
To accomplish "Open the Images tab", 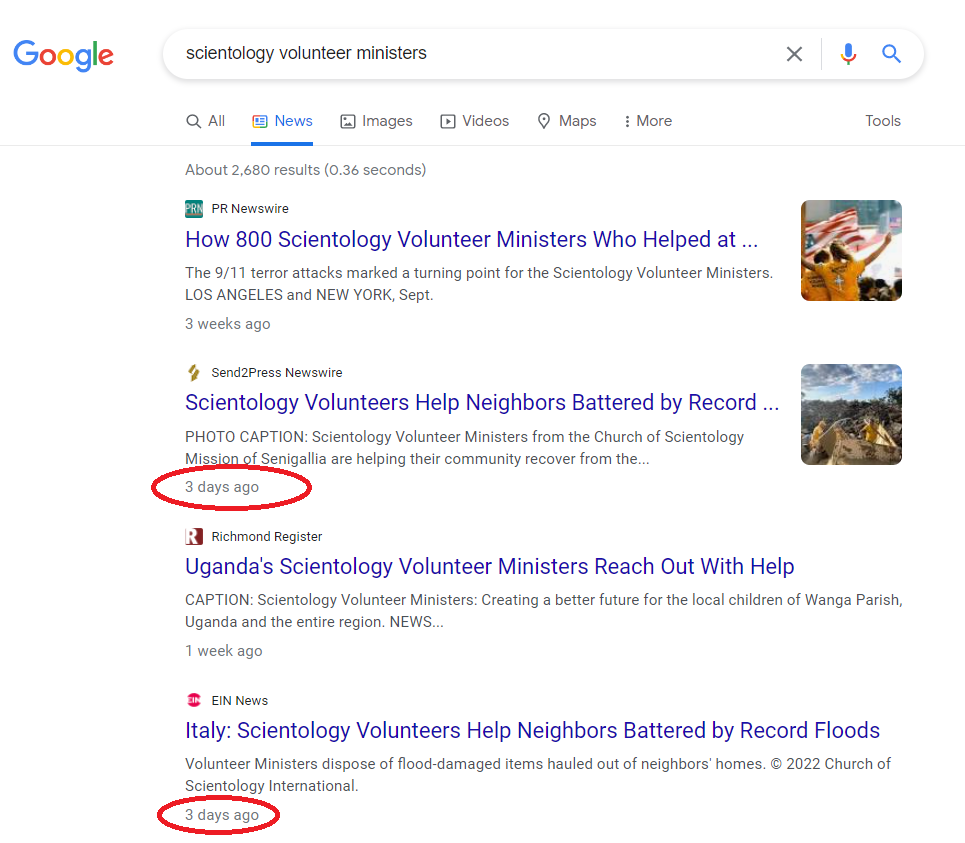I will [x=376, y=121].
